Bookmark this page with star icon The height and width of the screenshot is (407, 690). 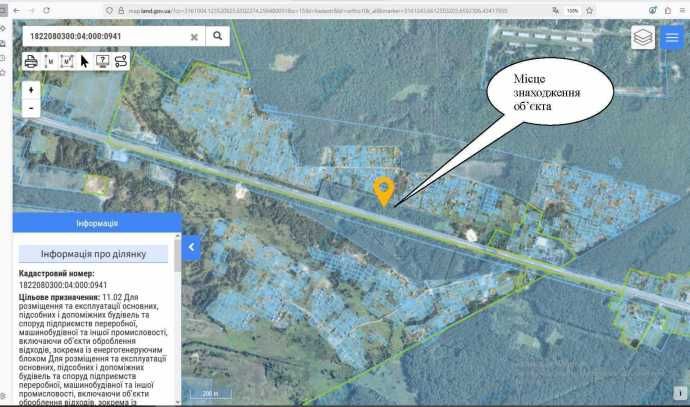(590, 11)
